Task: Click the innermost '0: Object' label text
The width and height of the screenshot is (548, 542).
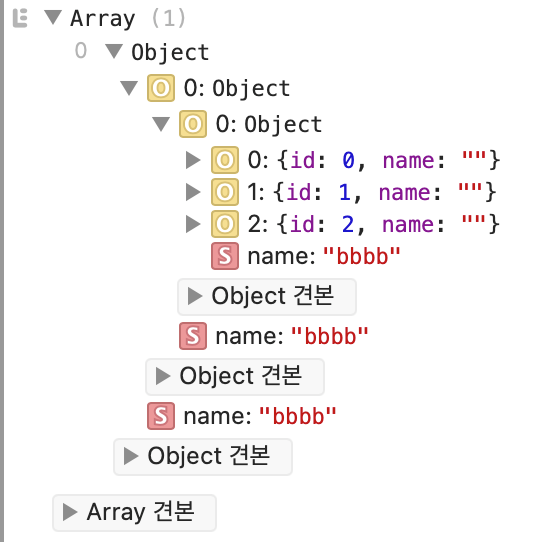Action: pyautogui.click(x=269, y=124)
